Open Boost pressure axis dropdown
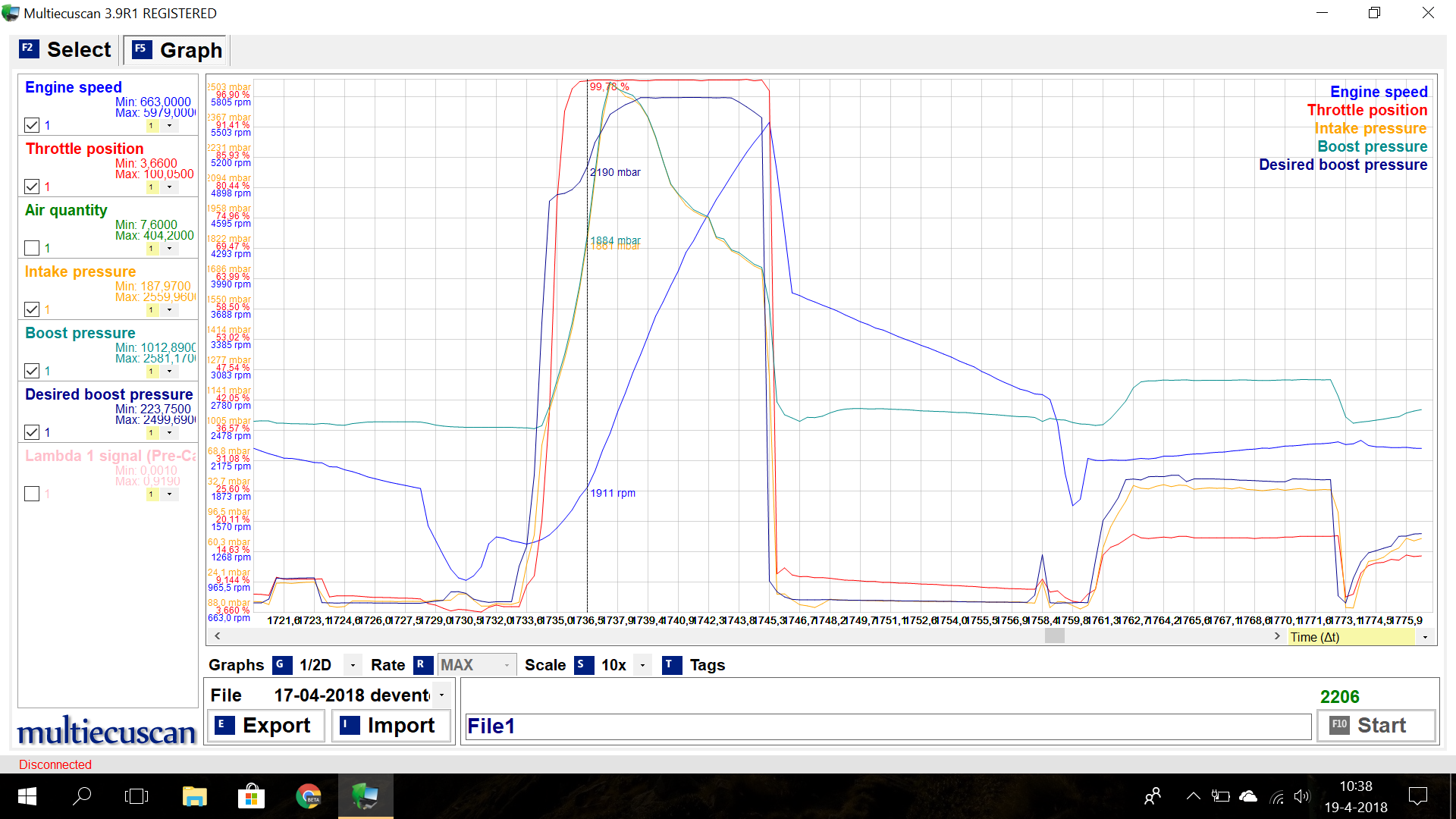 pyautogui.click(x=169, y=372)
